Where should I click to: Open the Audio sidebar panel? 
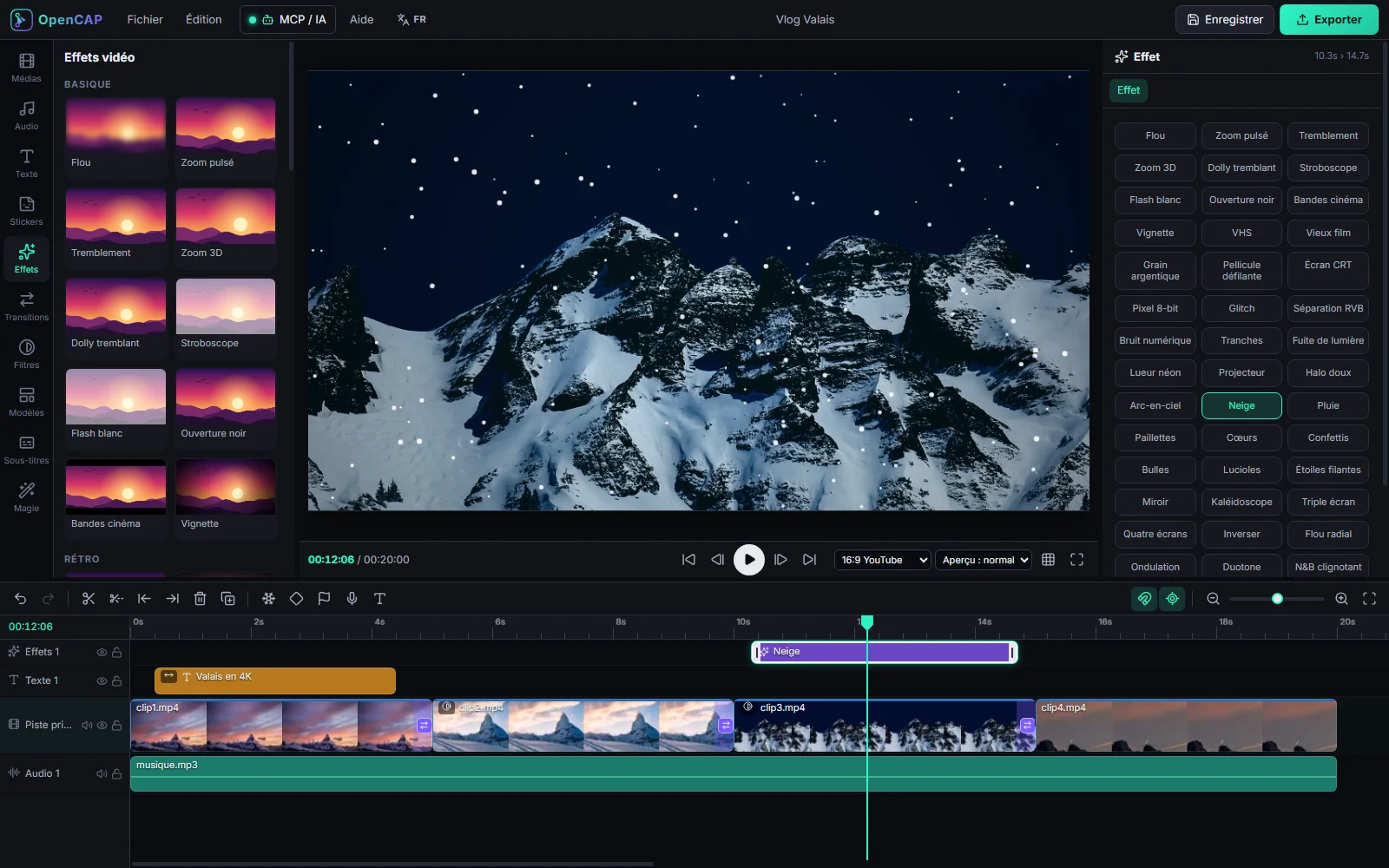26,115
